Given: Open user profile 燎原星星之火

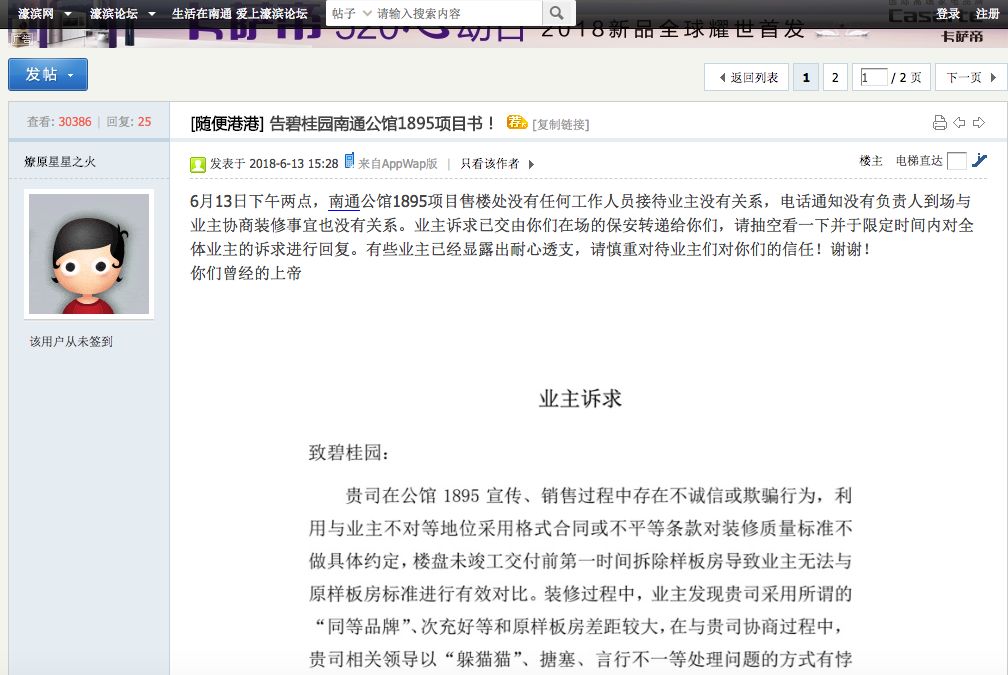Looking at the screenshot, I should pyautogui.click(x=60, y=161).
